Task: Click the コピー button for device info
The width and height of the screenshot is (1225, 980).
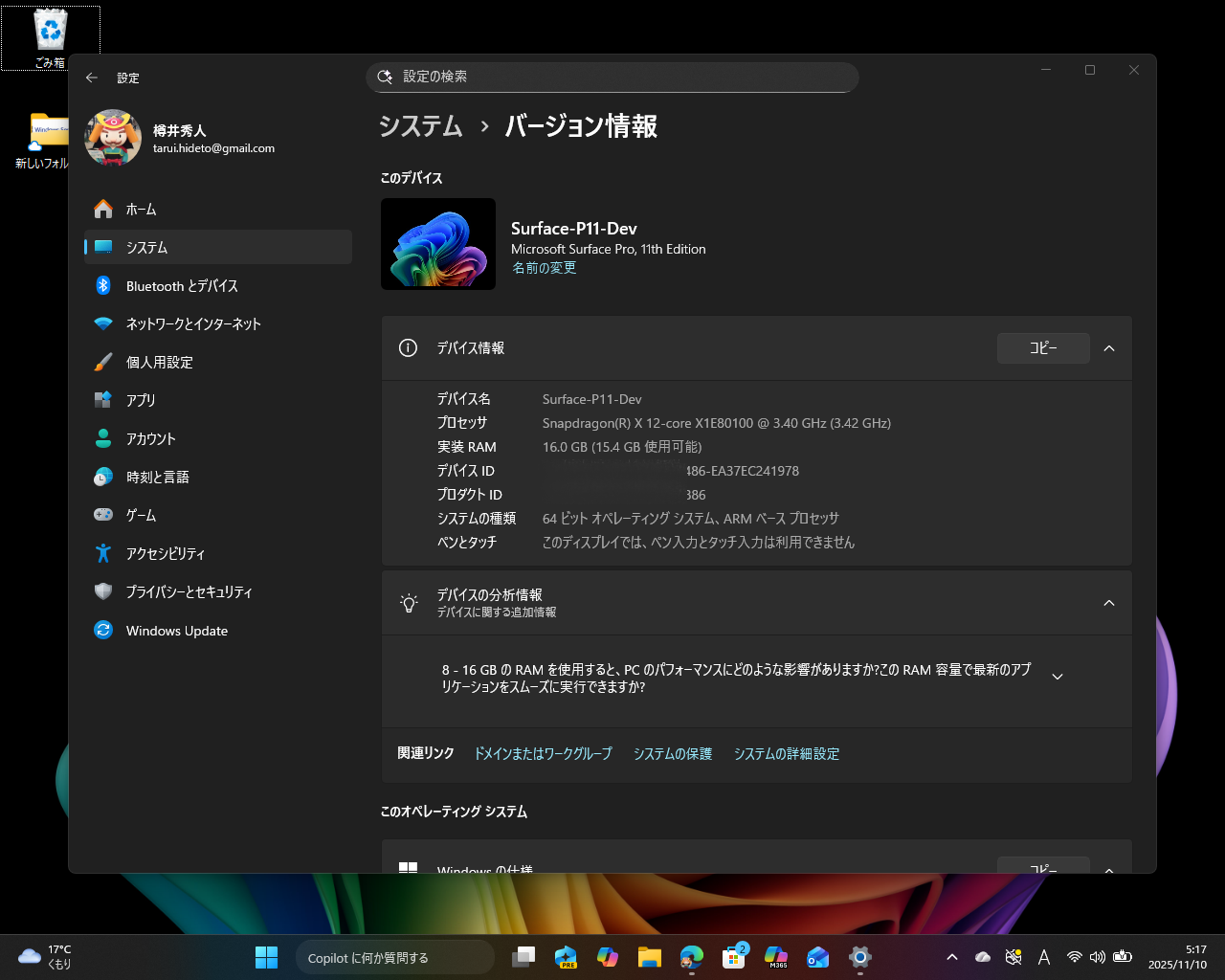Action: [1043, 348]
